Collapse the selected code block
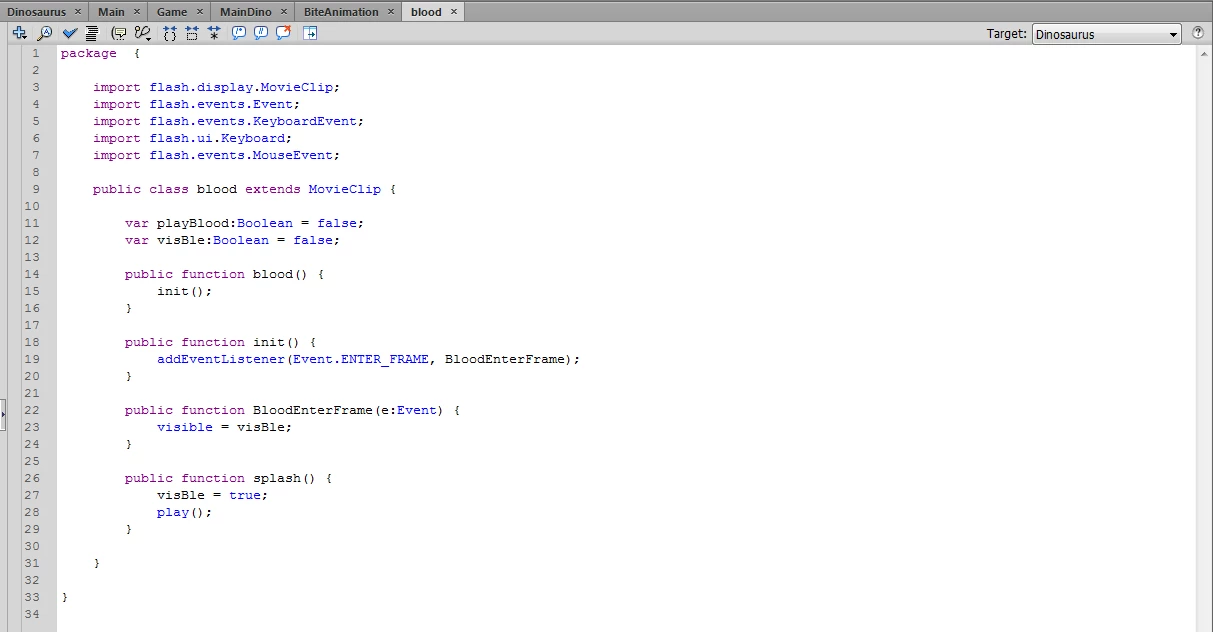Image resolution: width=1213 pixels, height=632 pixels. coord(191,33)
